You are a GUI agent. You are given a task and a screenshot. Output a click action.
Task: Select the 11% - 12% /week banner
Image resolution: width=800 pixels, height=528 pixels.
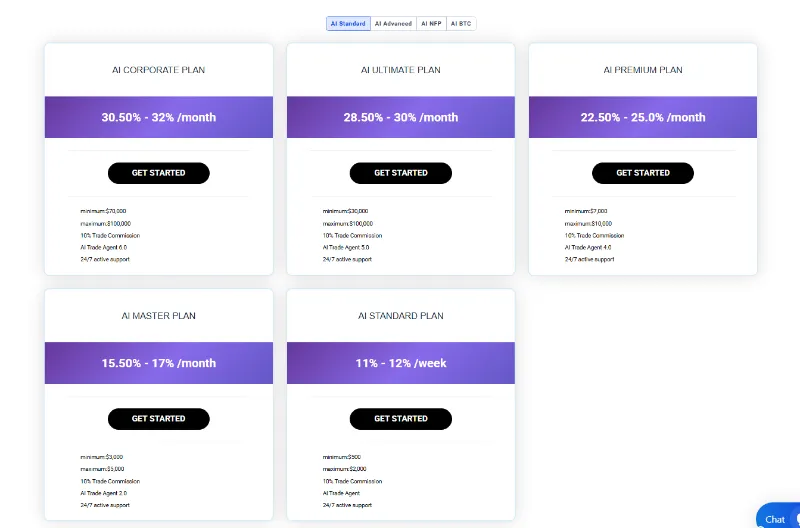click(401, 363)
